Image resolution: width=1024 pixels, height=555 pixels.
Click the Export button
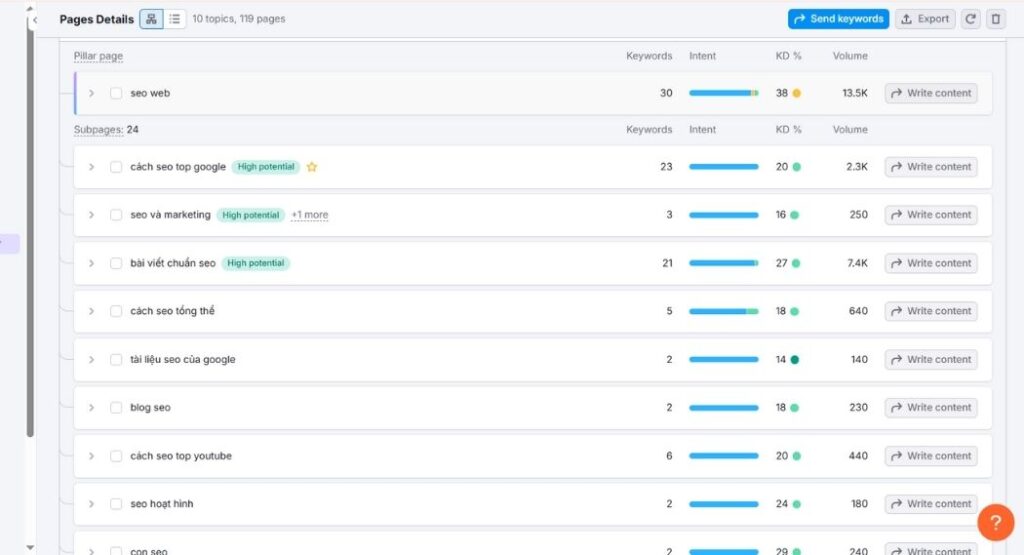click(925, 19)
